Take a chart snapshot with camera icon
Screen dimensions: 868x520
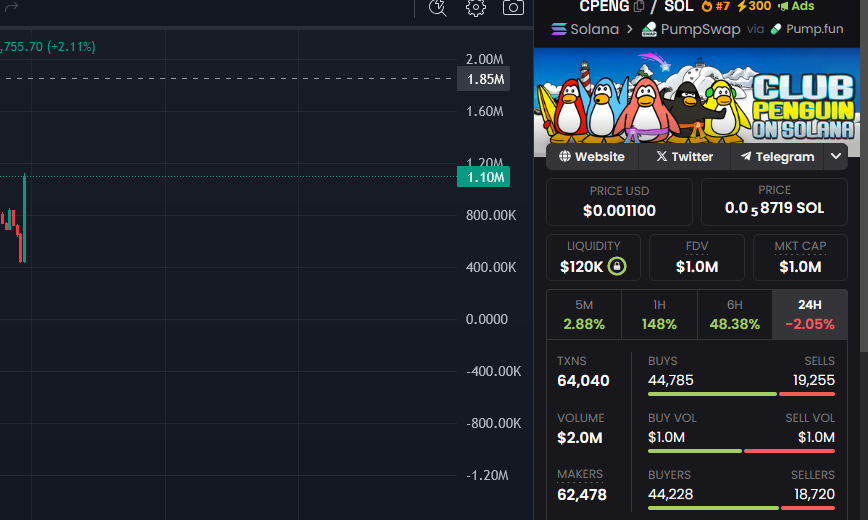pyautogui.click(x=513, y=7)
